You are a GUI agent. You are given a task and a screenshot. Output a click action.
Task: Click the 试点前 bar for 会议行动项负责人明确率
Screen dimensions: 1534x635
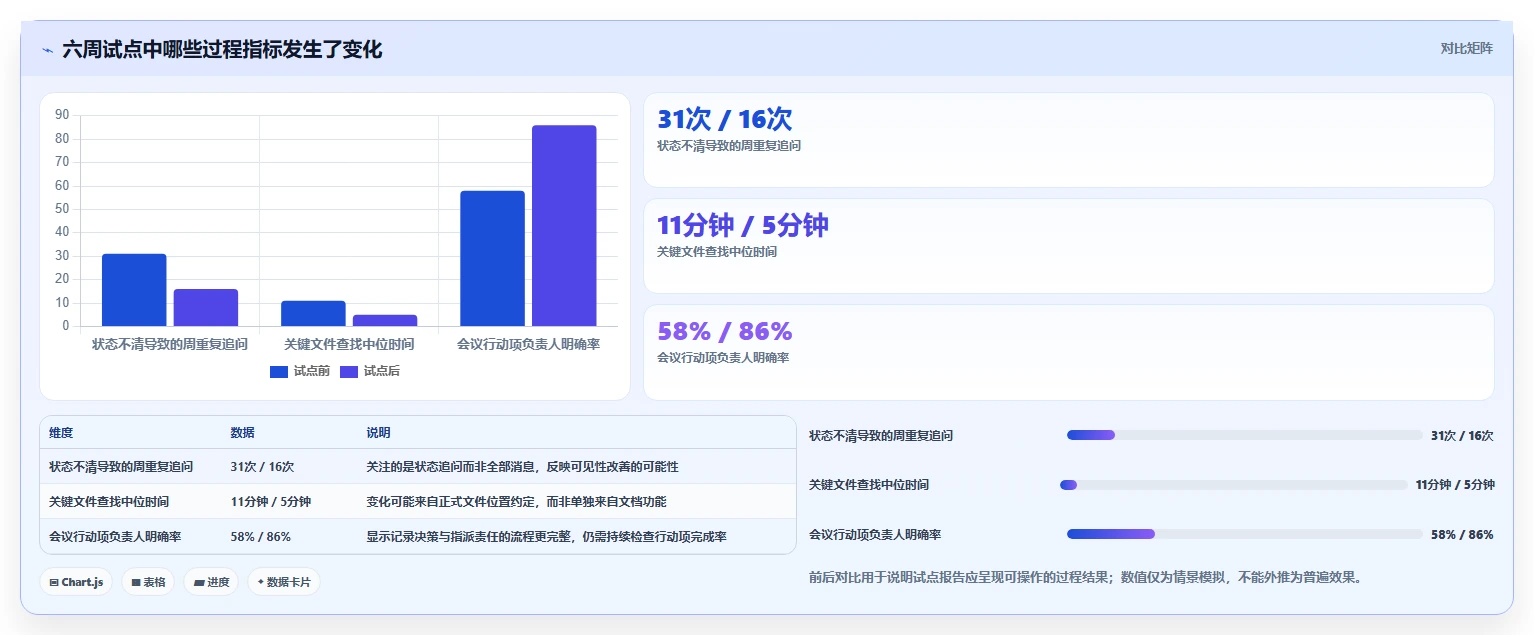pos(492,258)
